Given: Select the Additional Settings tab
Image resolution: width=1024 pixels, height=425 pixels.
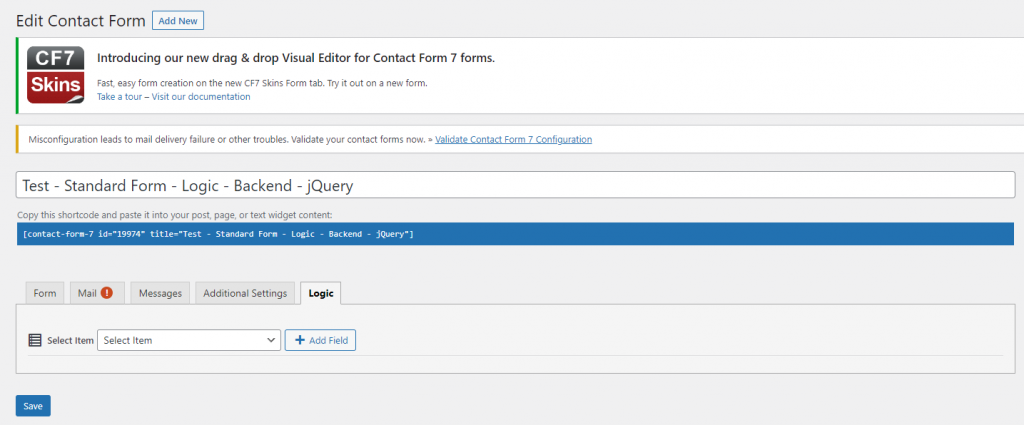Looking at the screenshot, I should pyautogui.click(x=245, y=293).
